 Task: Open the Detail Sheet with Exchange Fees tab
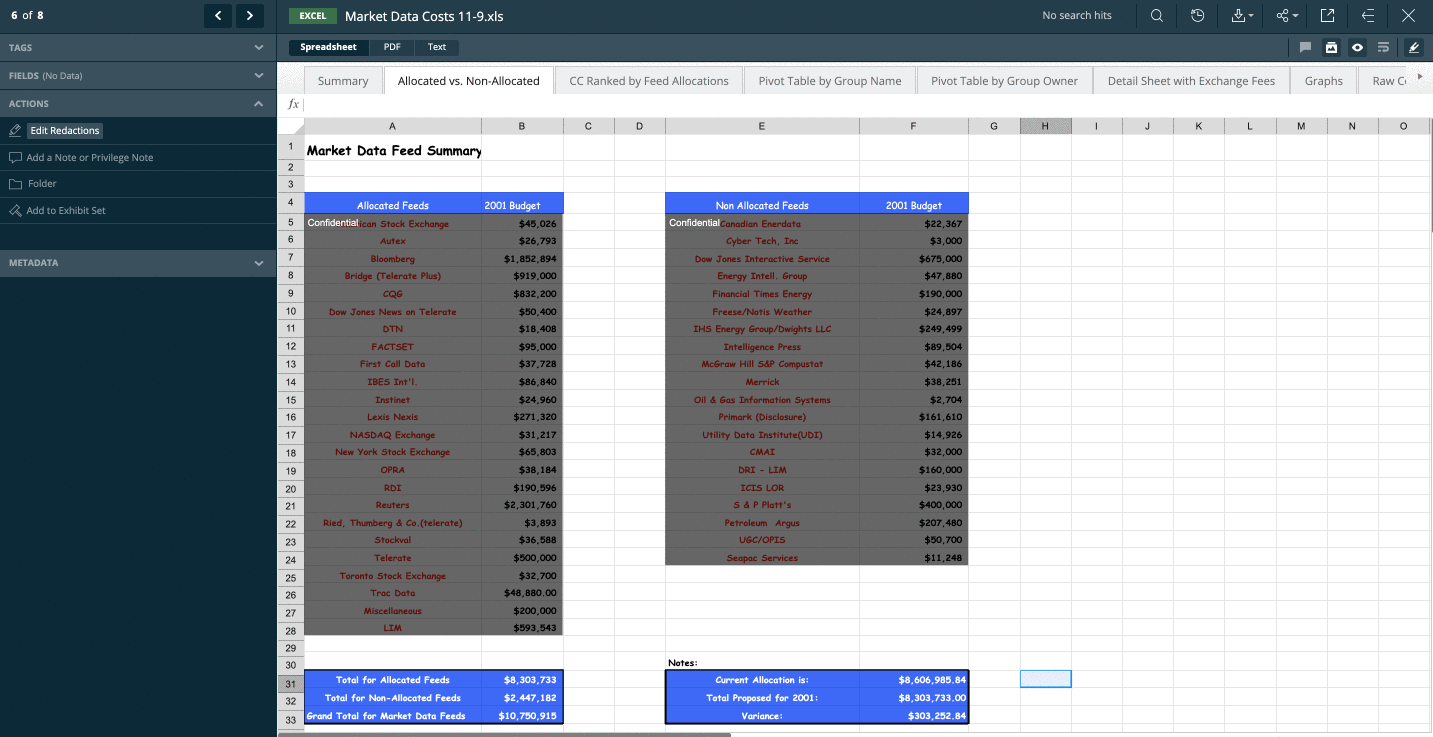pos(1191,81)
